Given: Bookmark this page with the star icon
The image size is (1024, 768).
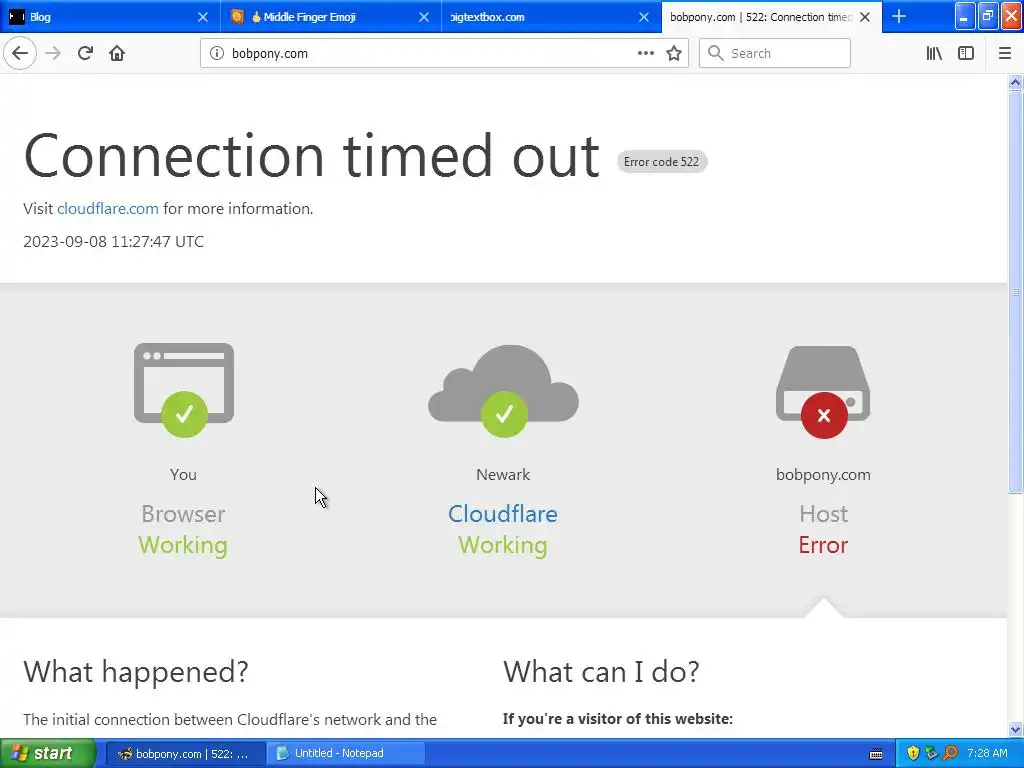Looking at the screenshot, I should tap(674, 53).
